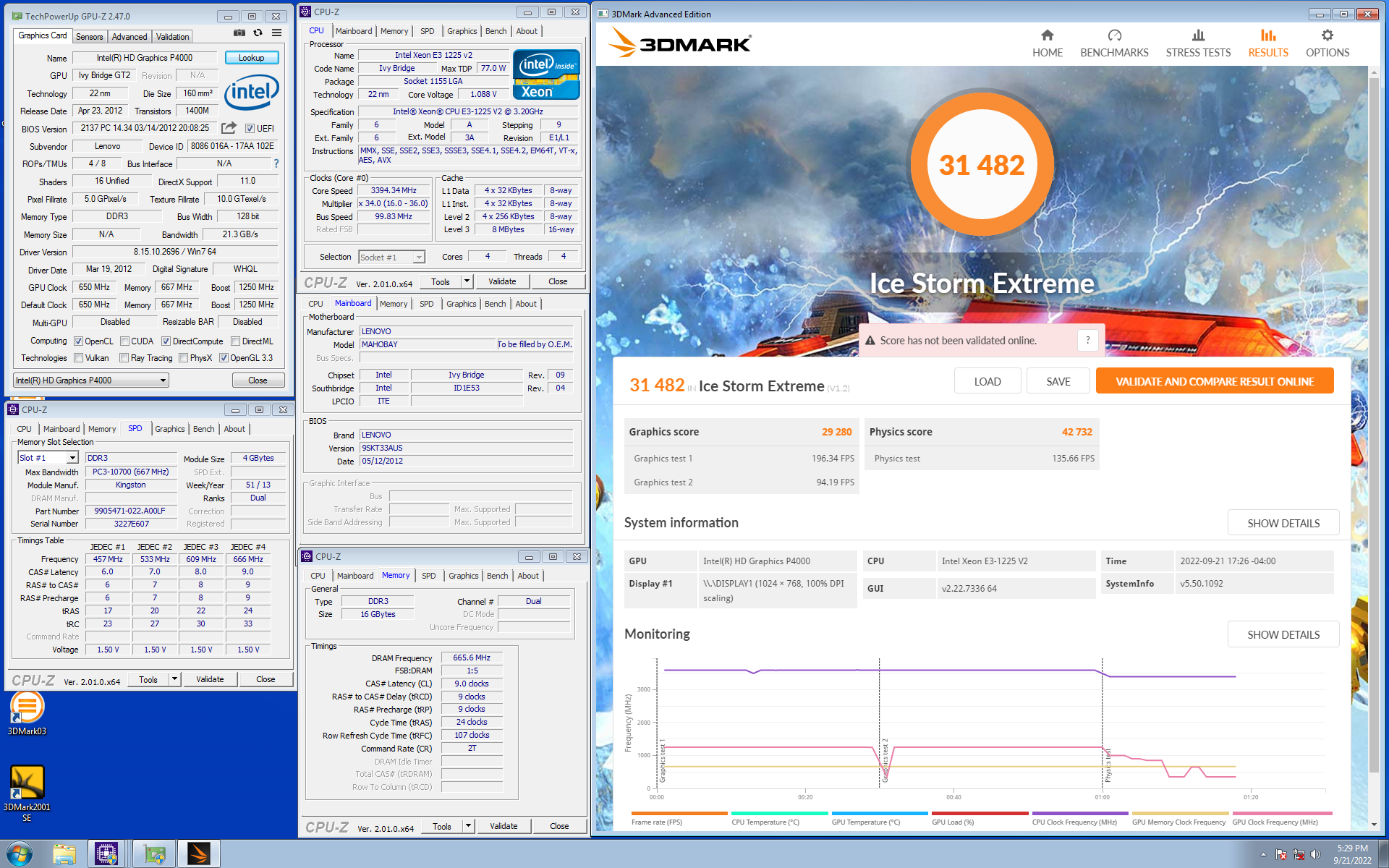Toggle the CUDA checkbox
Image resolution: width=1389 pixels, height=868 pixels.
click(125, 341)
